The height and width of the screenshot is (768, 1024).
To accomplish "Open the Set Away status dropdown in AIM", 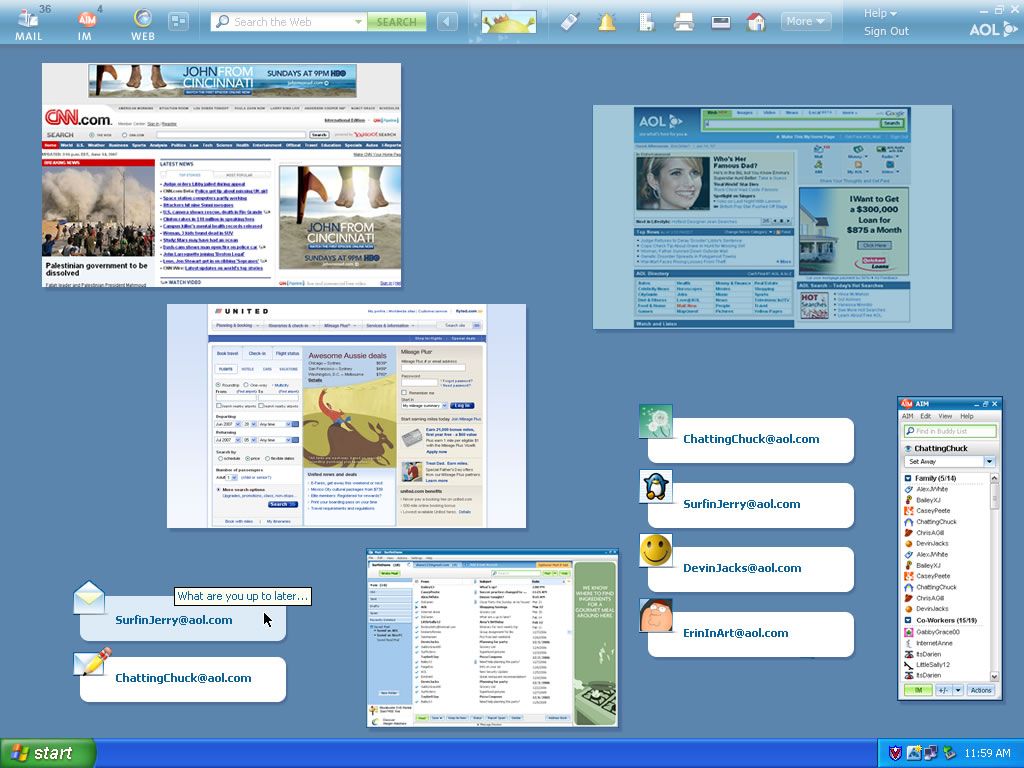I will pyautogui.click(x=989, y=461).
